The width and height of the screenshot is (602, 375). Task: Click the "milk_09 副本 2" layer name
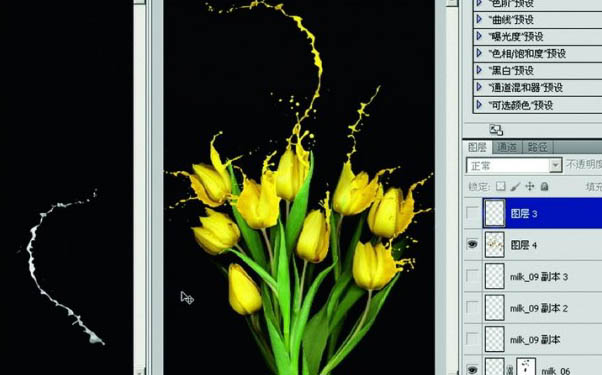point(539,308)
